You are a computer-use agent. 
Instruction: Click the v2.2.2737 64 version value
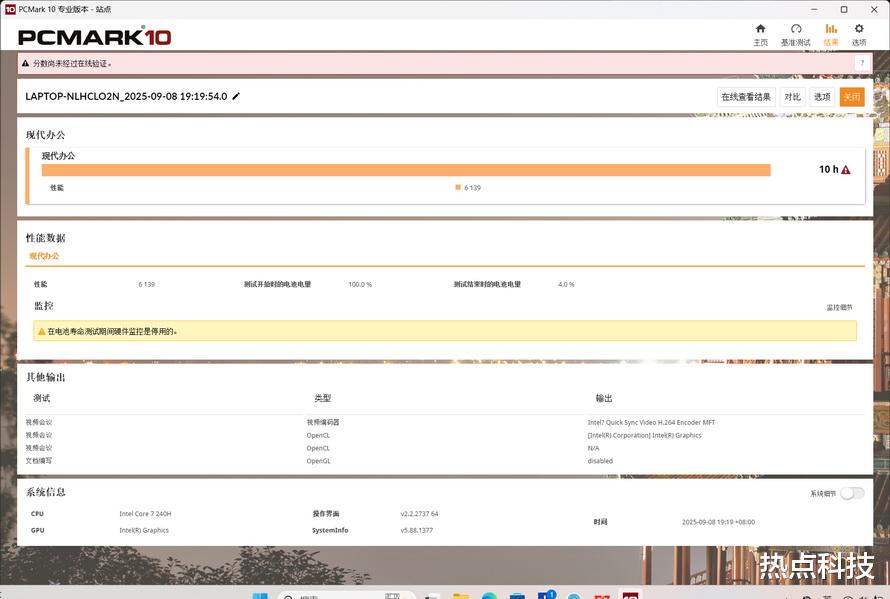(419, 514)
